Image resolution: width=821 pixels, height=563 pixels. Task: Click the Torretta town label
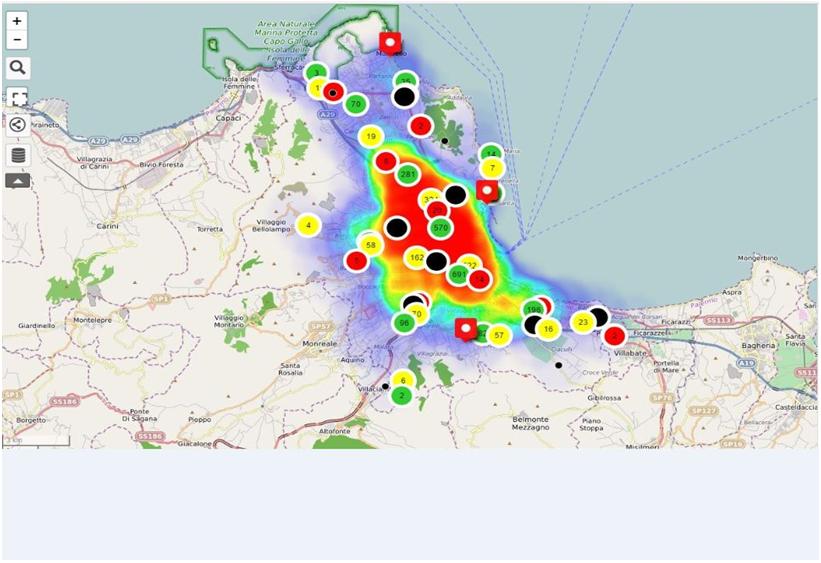[210, 229]
